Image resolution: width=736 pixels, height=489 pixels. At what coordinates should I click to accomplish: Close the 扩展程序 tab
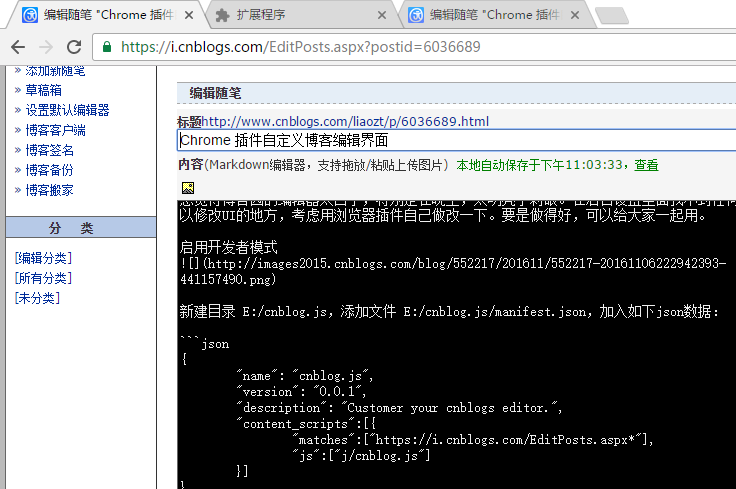[382, 15]
